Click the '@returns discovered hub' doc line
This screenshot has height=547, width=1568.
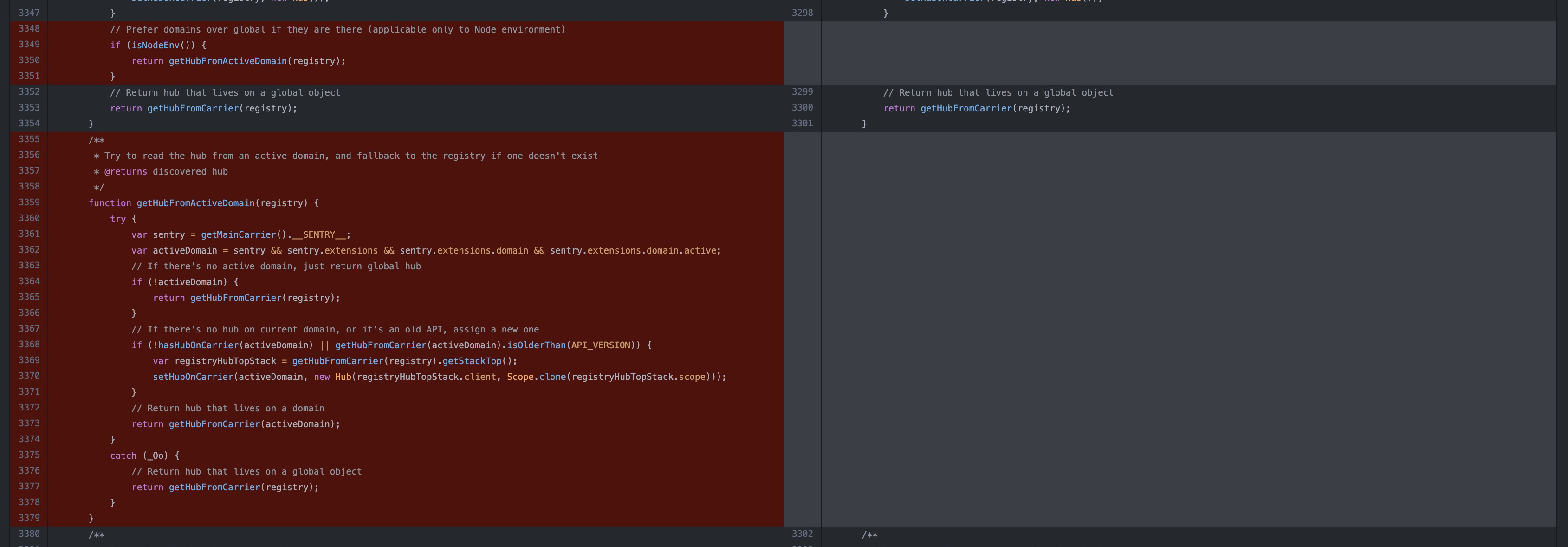[x=161, y=172]
